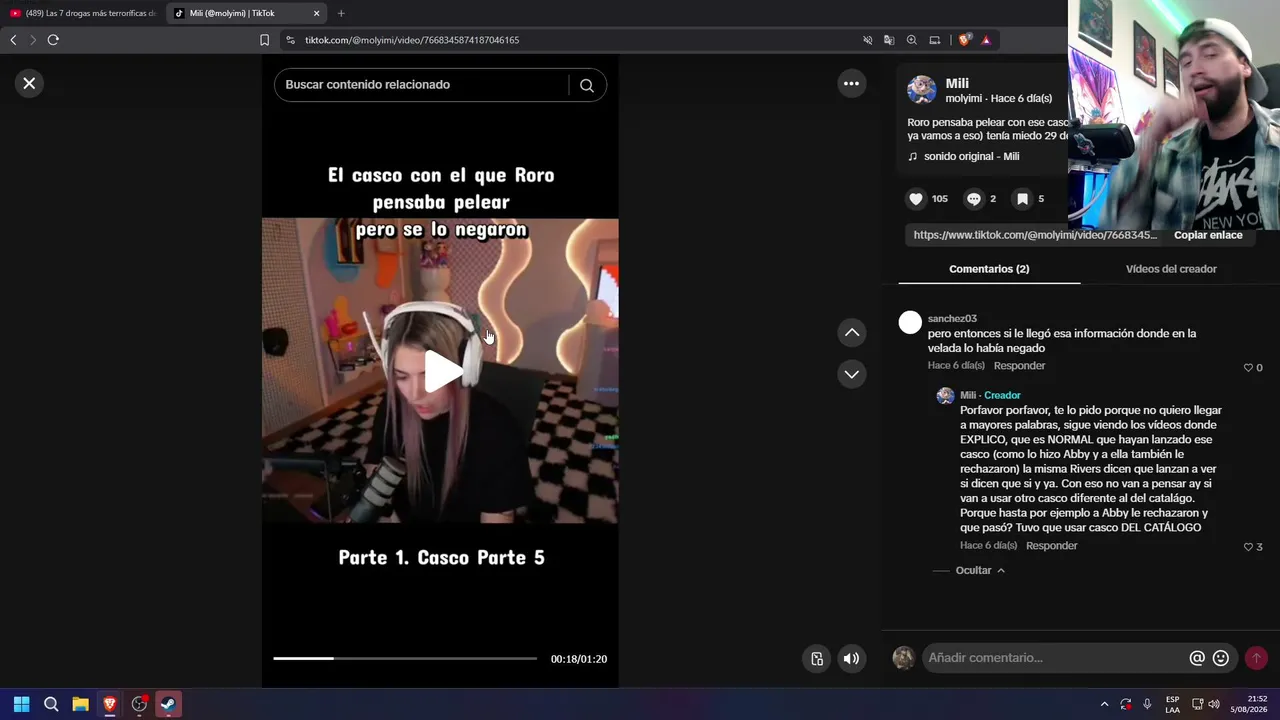
Task: Open File Explorer from the taskbar
Action: pyautogui.click(x=80, y=704)
